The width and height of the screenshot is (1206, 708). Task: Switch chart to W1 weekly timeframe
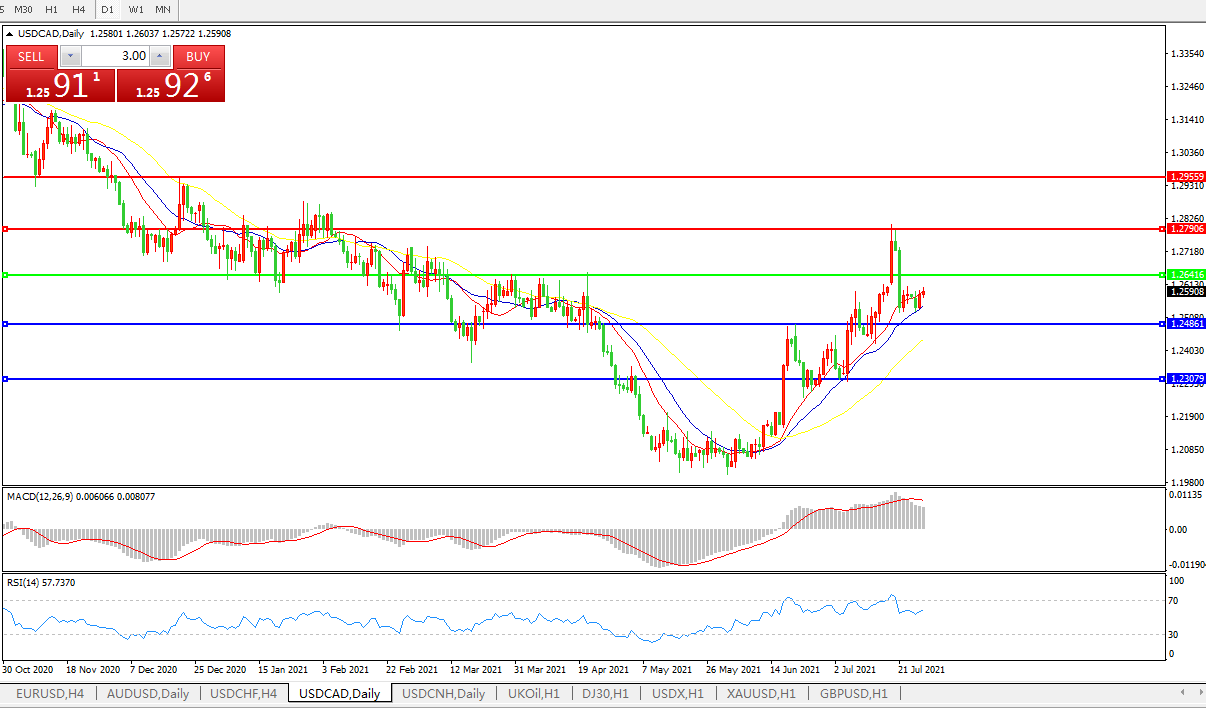136,9
